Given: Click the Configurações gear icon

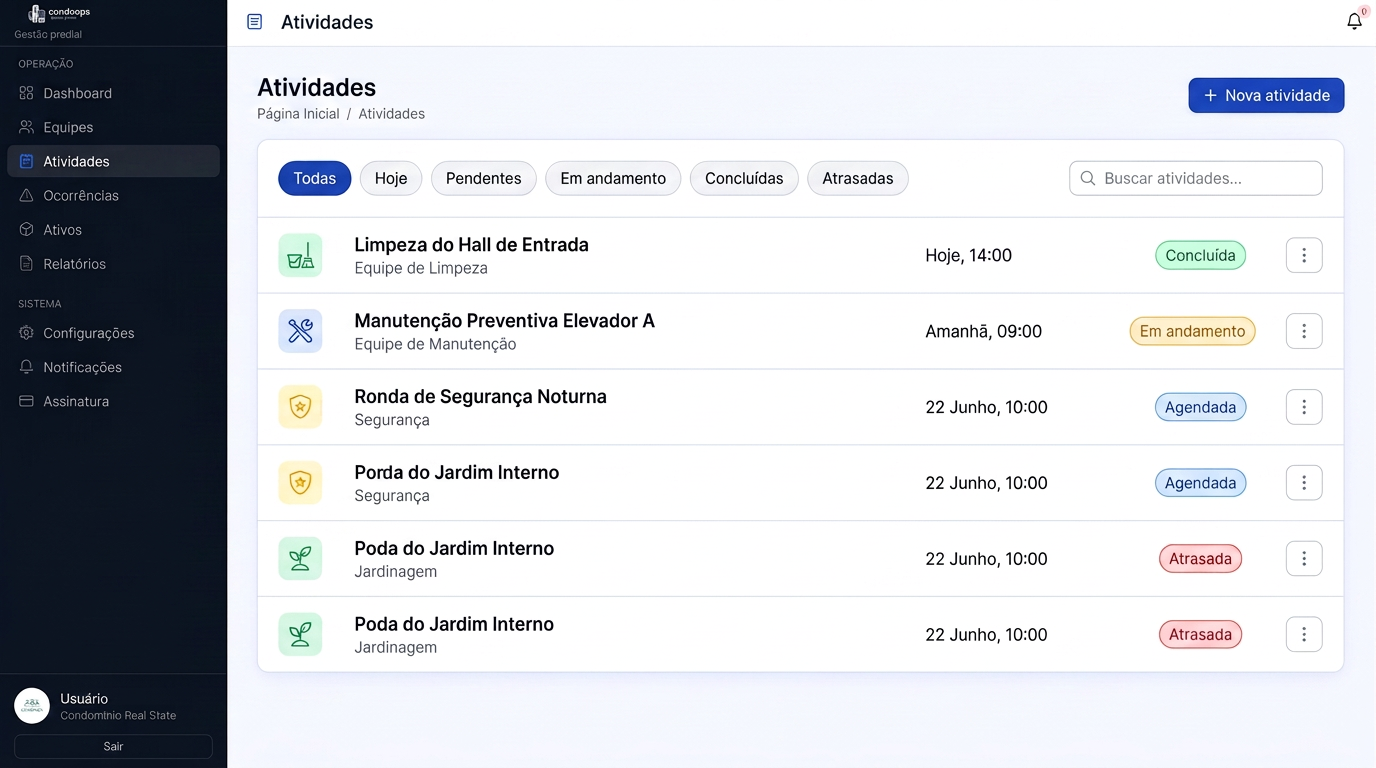Looking at the screenshot, I should (x=27, y=333).
